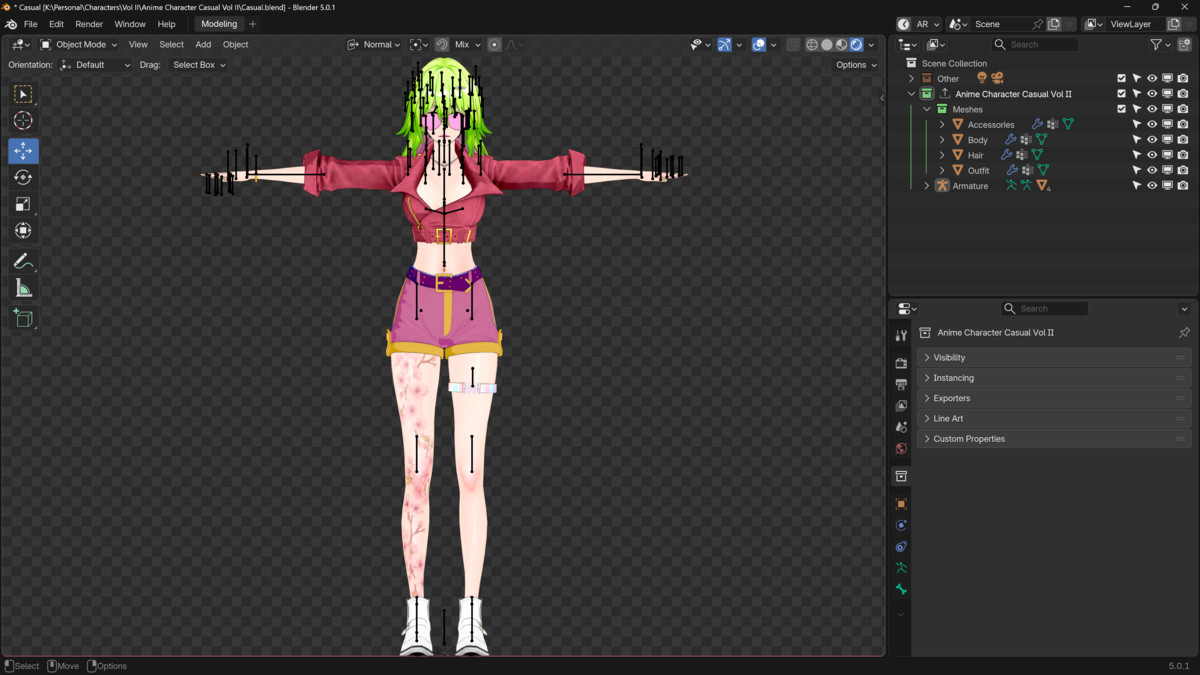Switch to the Modeling workspace tab

(x=218, y=23)
